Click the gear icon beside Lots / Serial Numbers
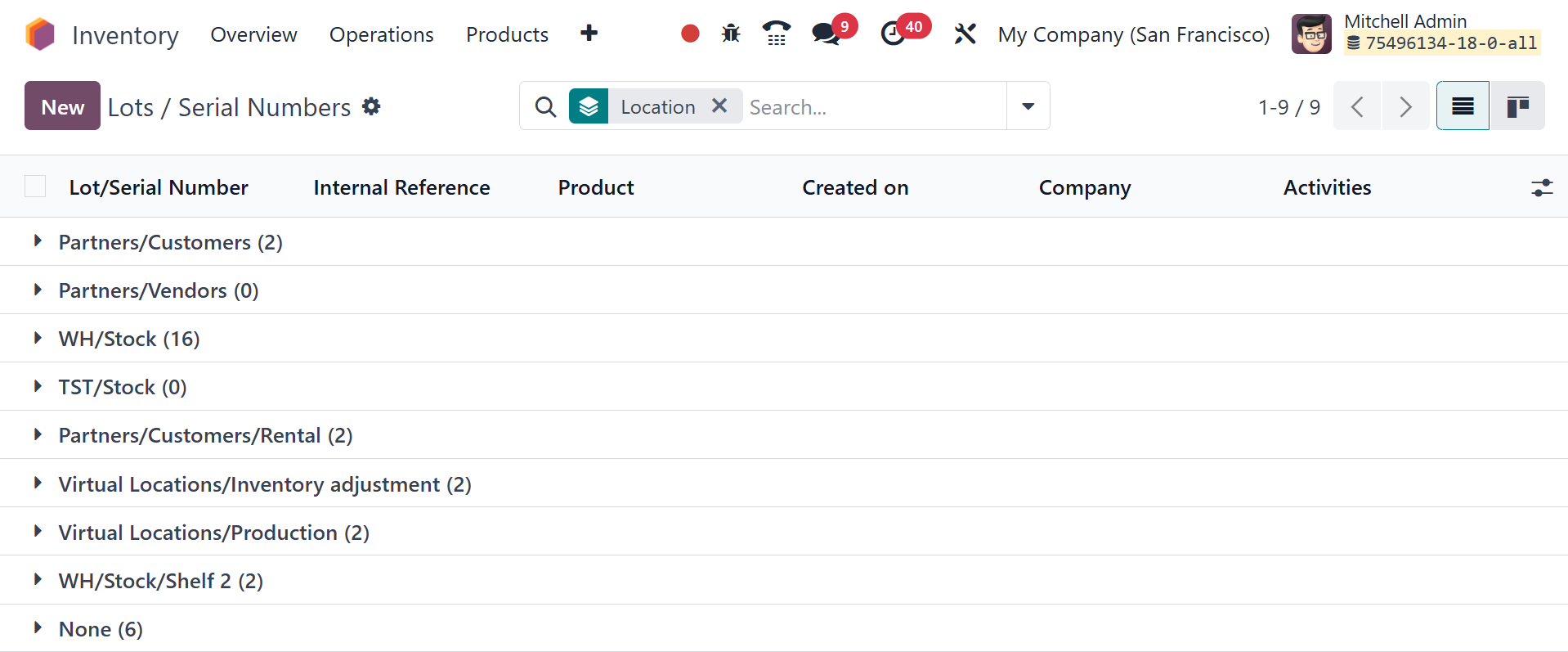1568x652 pixels. pyautogui.click(x=371, y=106)
